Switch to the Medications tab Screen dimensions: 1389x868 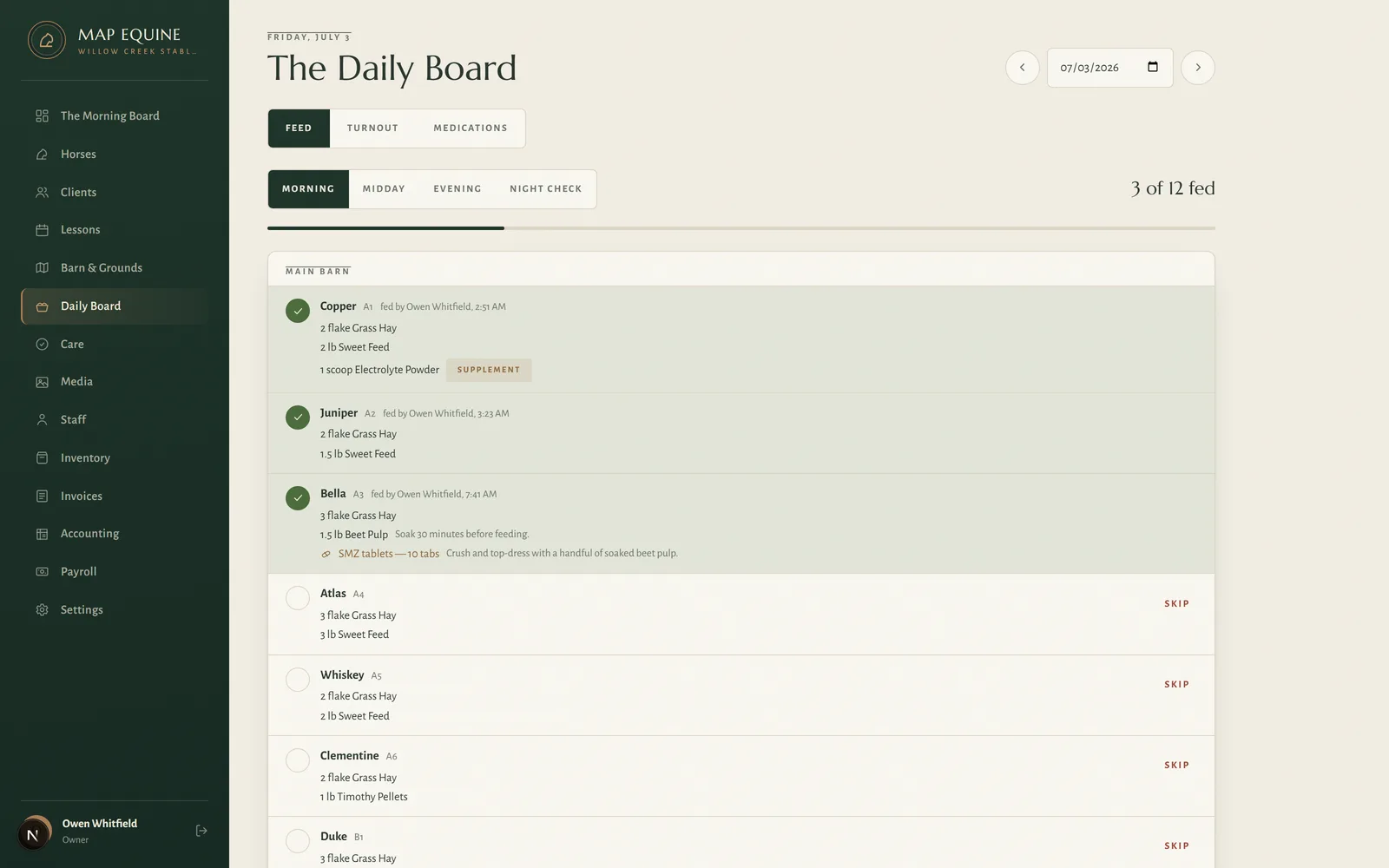pos(471,128)
